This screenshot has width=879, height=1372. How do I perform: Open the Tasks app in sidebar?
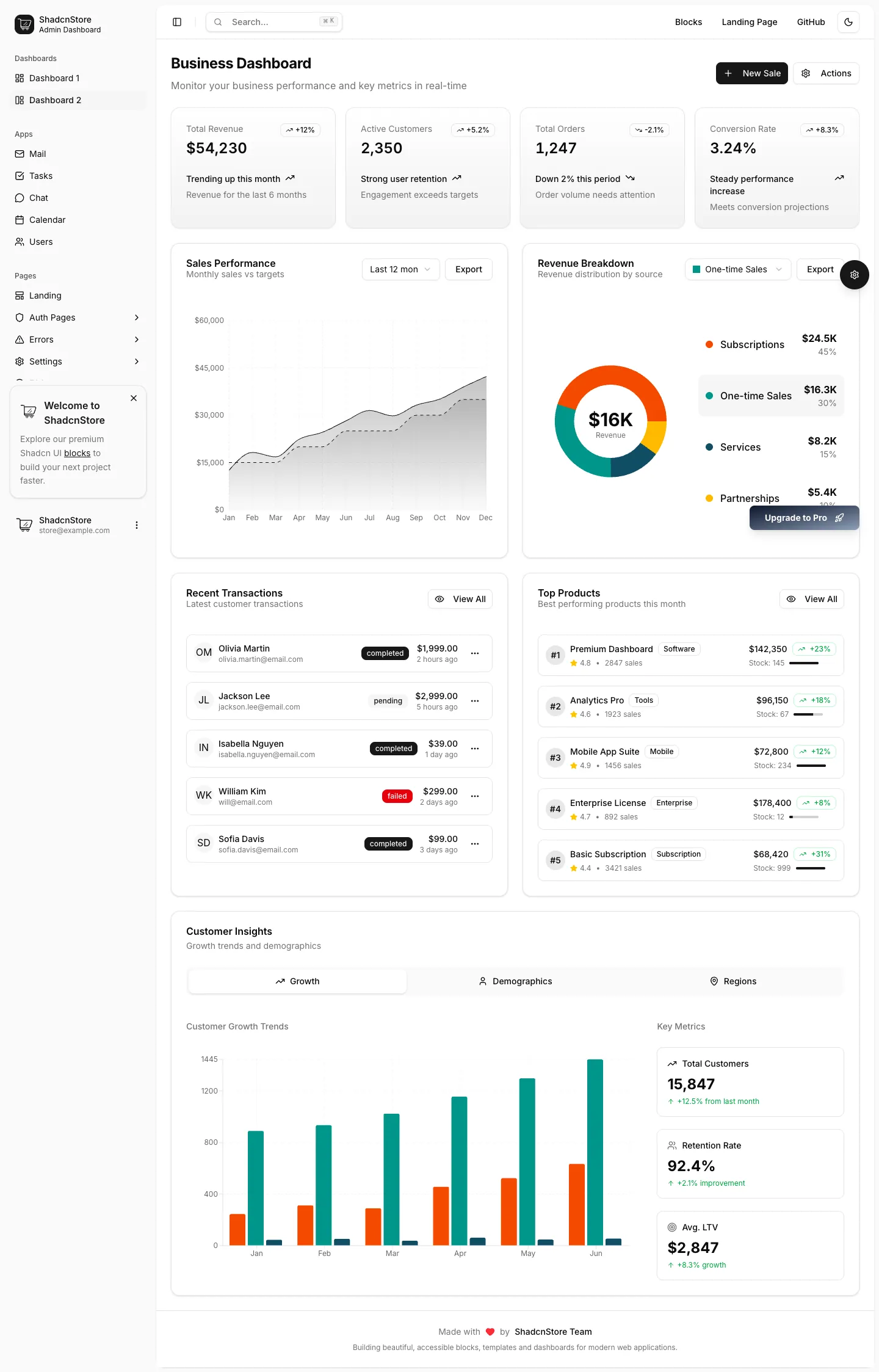pyautogui.click(x=78, y=176)
